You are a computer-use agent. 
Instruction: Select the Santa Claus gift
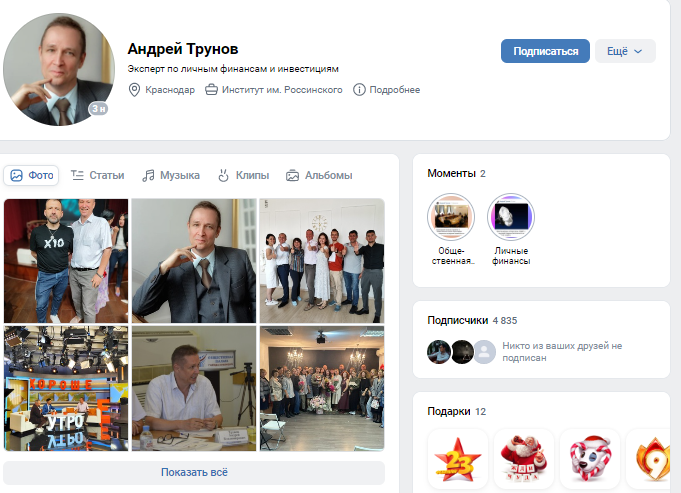[x=524, y=459]
